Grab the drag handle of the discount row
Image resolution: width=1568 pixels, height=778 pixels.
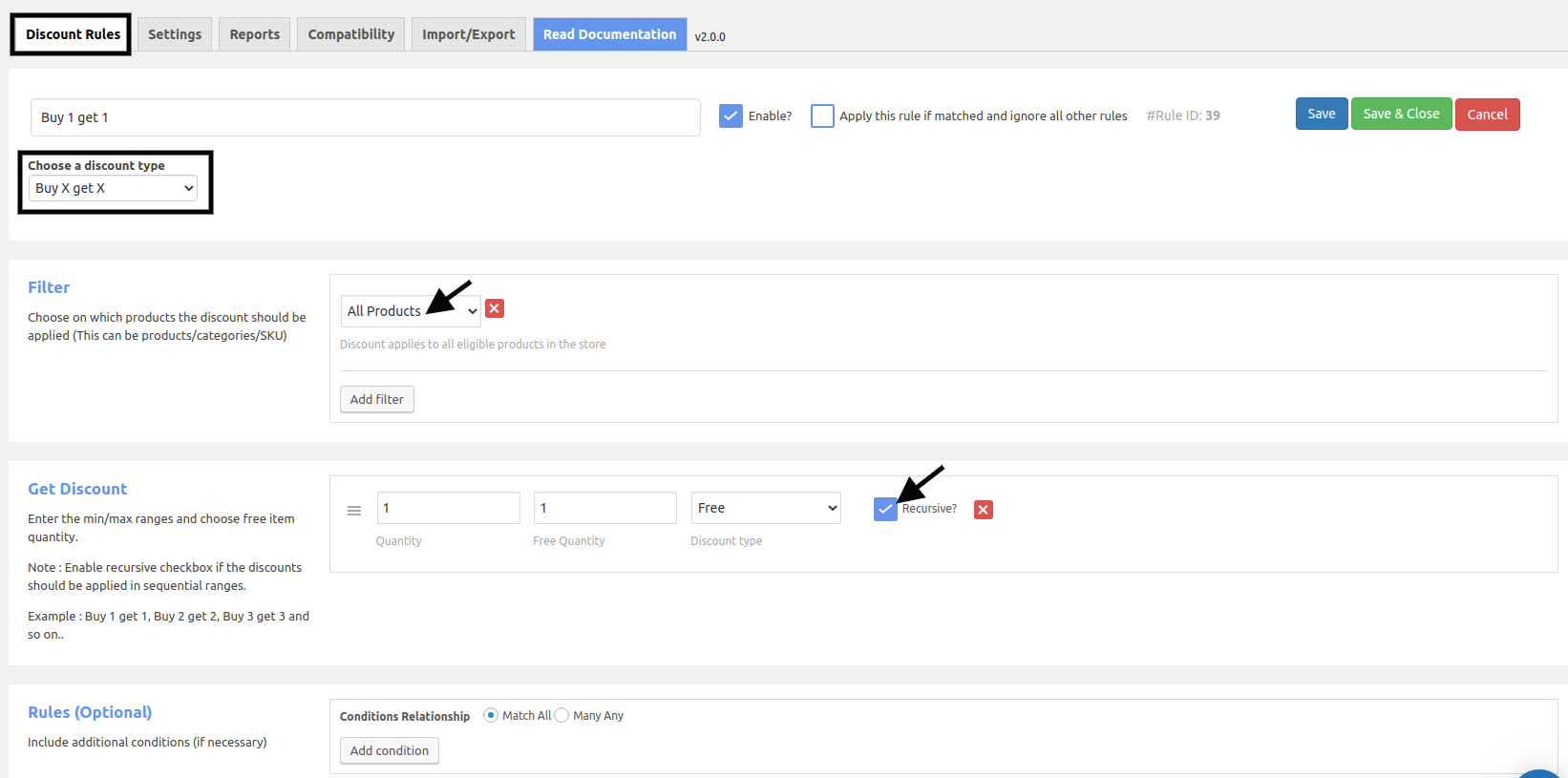pyautogui.click(x=354, y=511)
